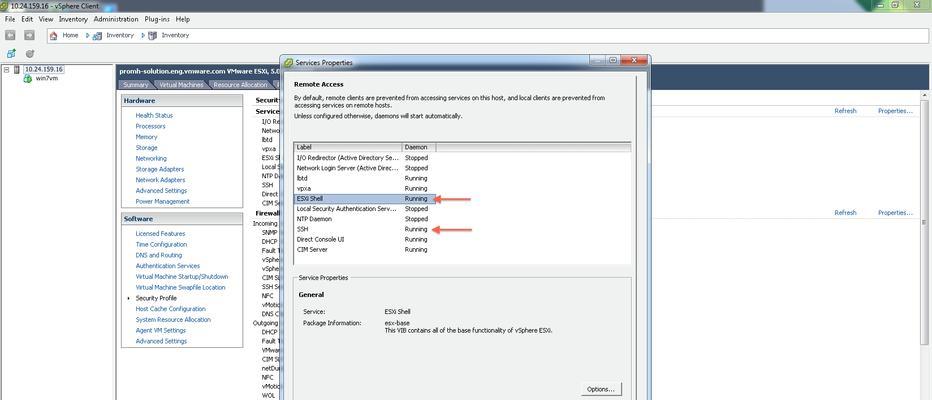Click the vSphere Client title bar icon
This screenshot has width=932, height=400.
tap(5, 5)
